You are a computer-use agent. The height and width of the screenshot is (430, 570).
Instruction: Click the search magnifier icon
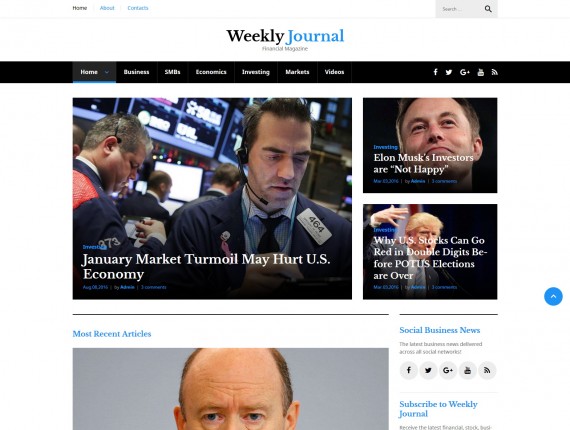[488, 9]
